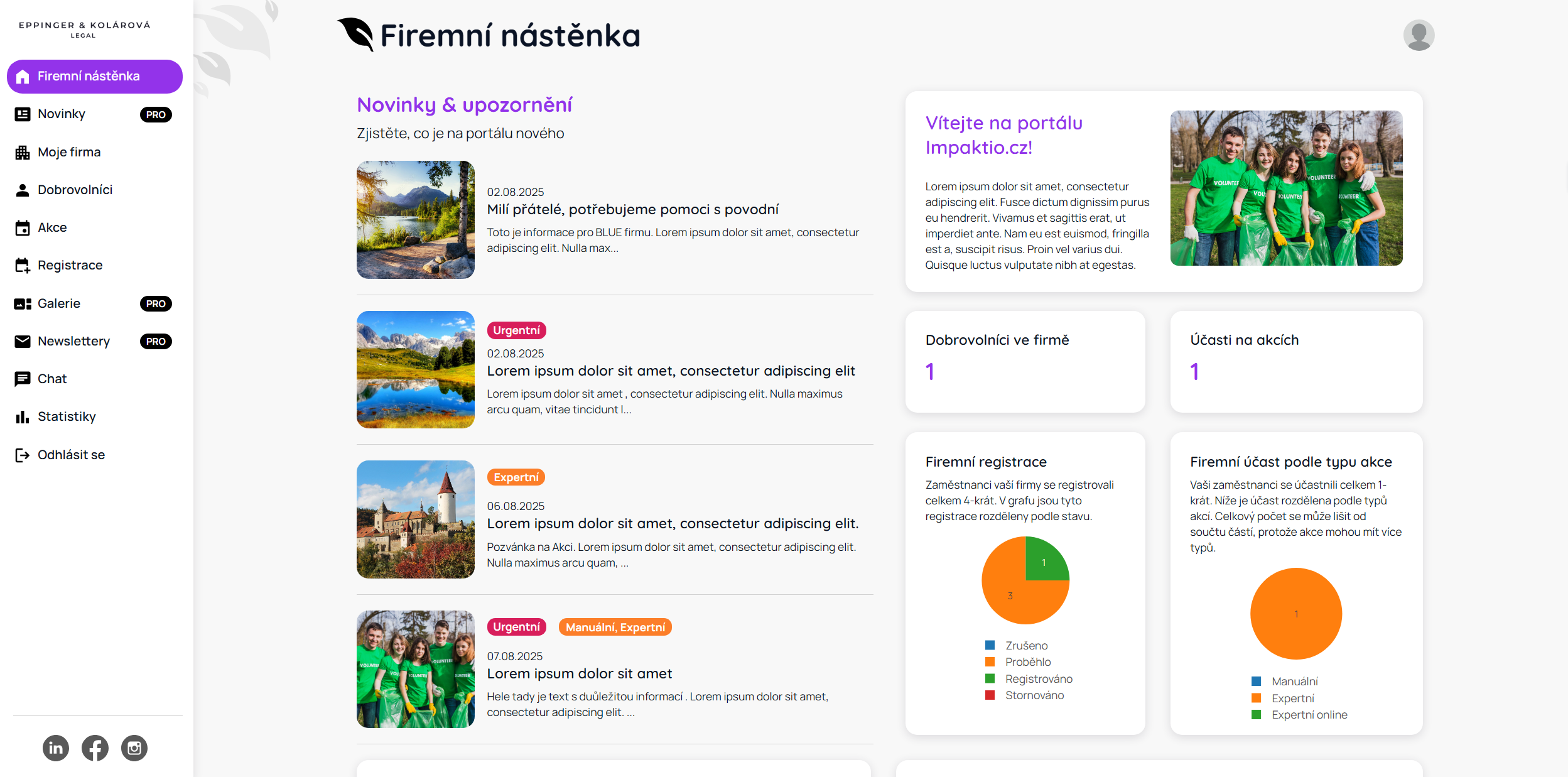Click the castle news thumbnail image
Screen dimensions: 1568x777
[415, 519]
